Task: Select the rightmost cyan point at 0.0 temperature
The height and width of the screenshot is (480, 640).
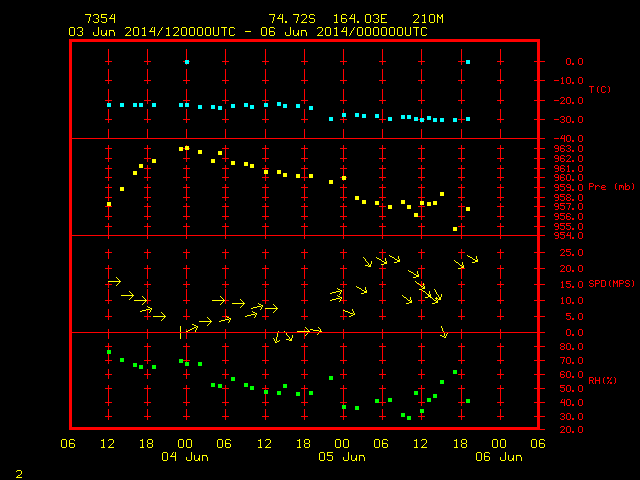Action: (468, 62)
